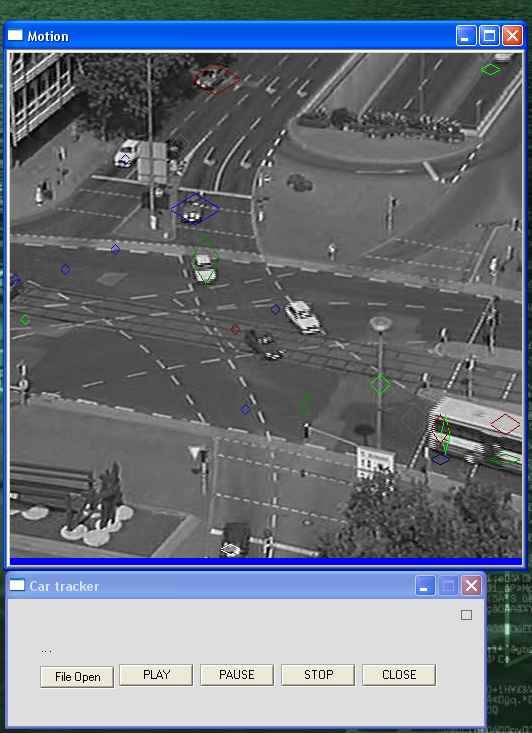Close the Motion window

point(512,36)
